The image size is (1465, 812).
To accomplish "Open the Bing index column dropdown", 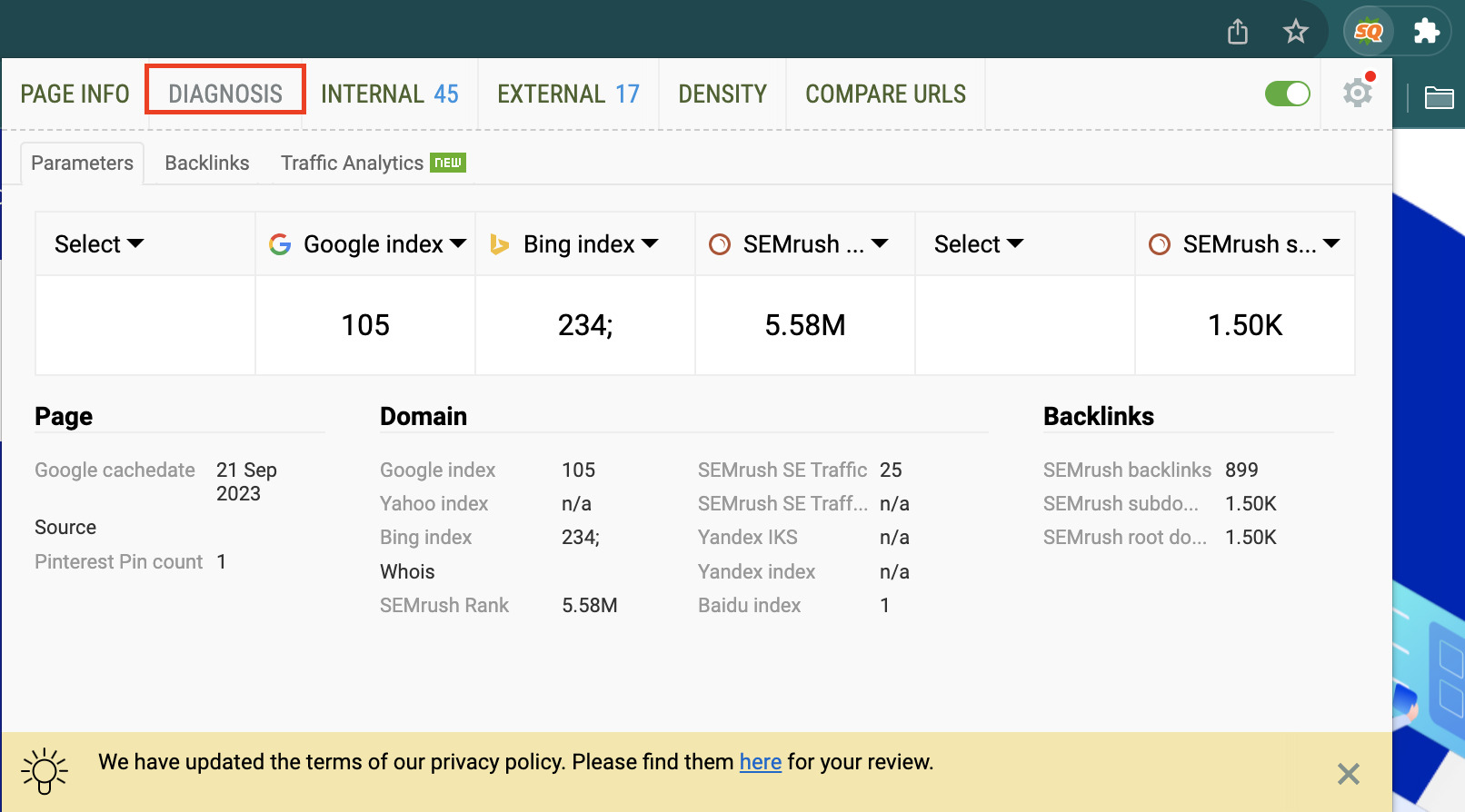I will tap(591, 244).
